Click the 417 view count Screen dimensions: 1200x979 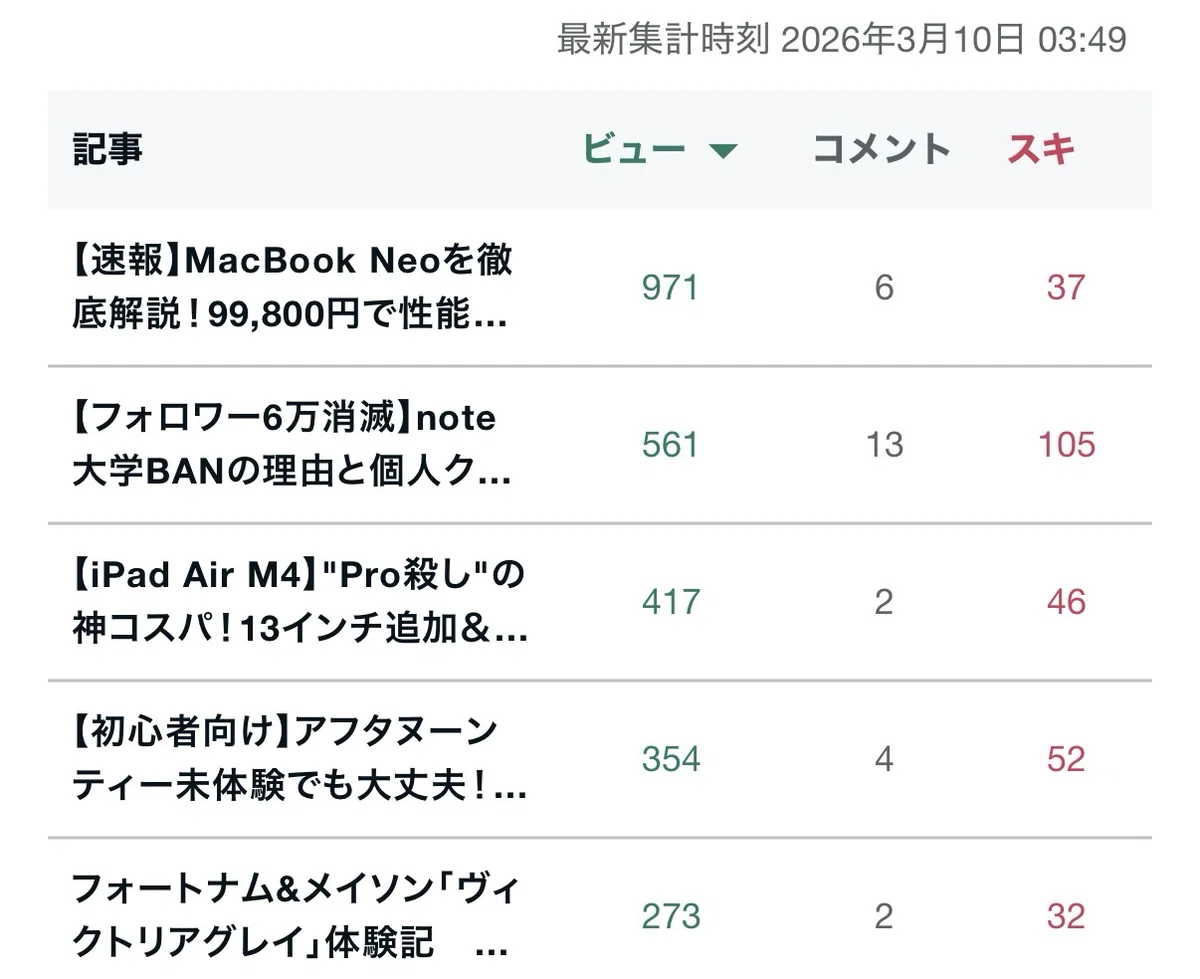pyautogui.click(x=670, y=602)
